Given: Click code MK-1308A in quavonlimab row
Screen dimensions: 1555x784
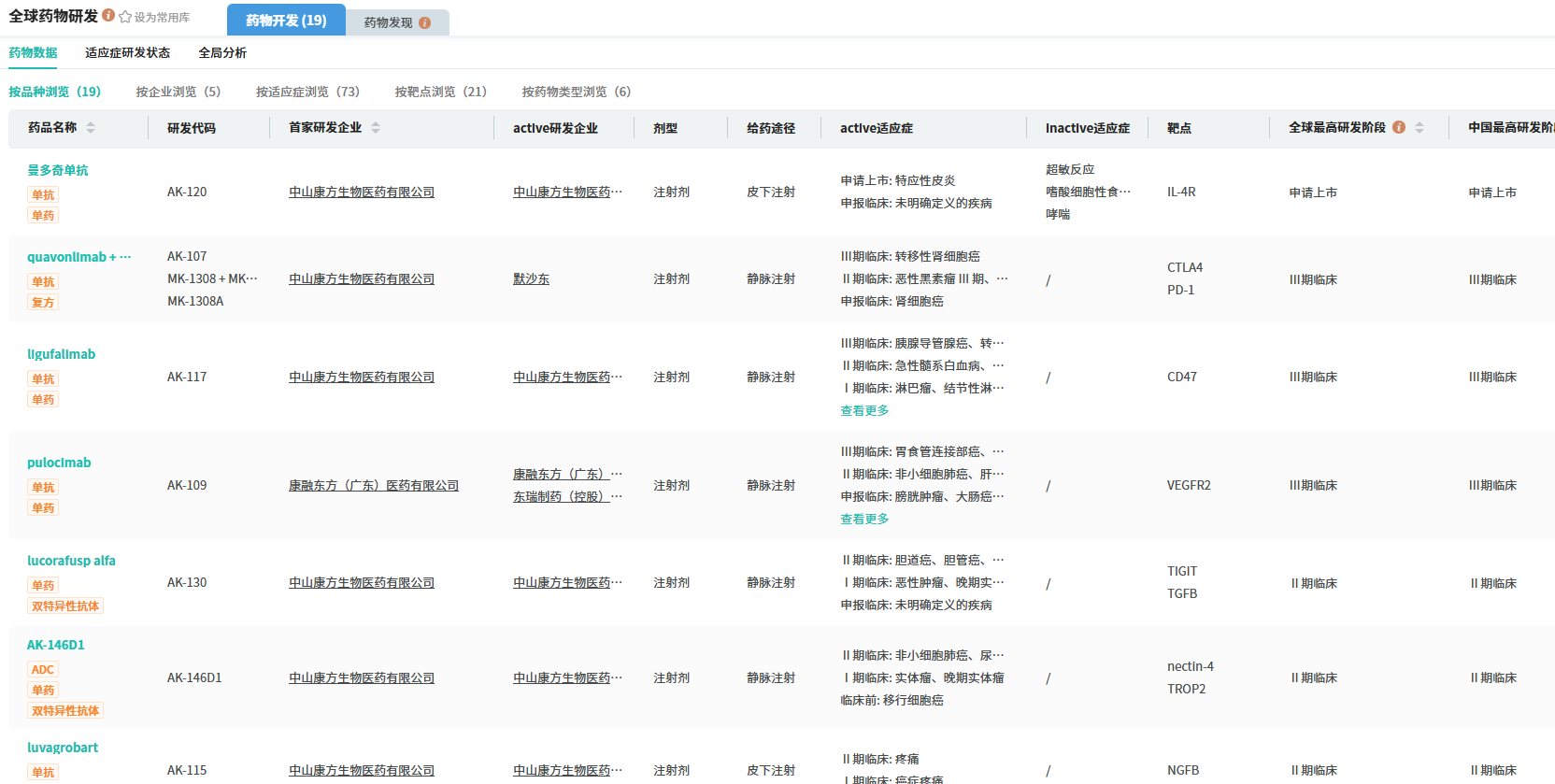Looking at the screenshot, I should [195, 301].
